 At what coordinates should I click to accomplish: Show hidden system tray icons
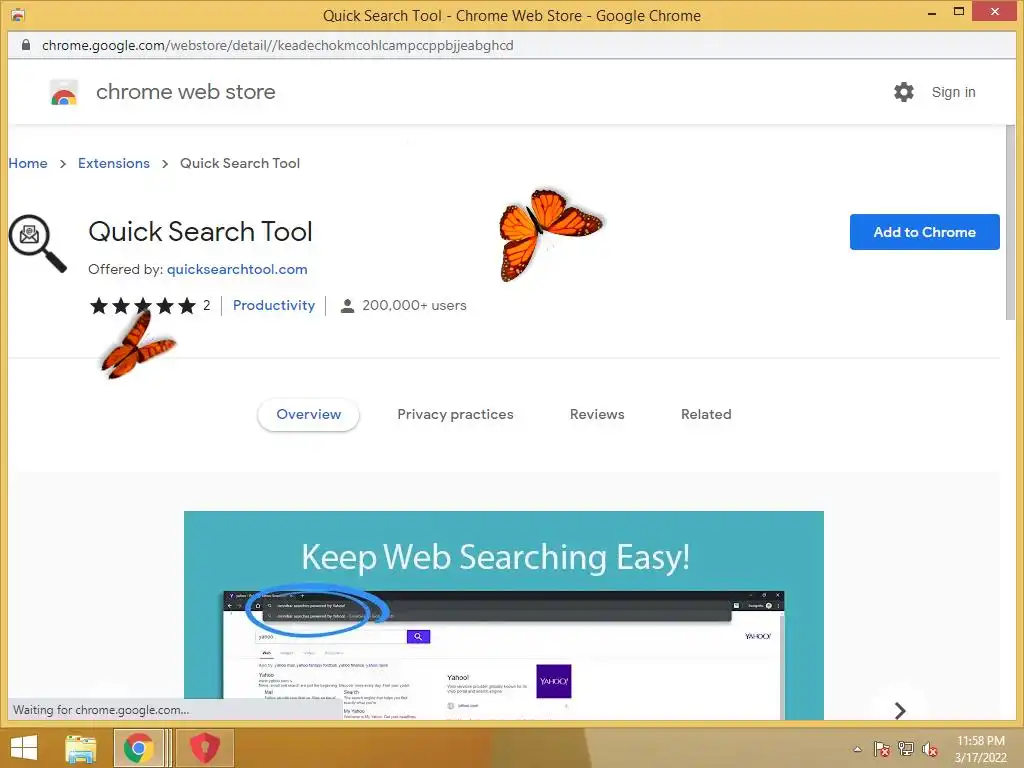857,749
